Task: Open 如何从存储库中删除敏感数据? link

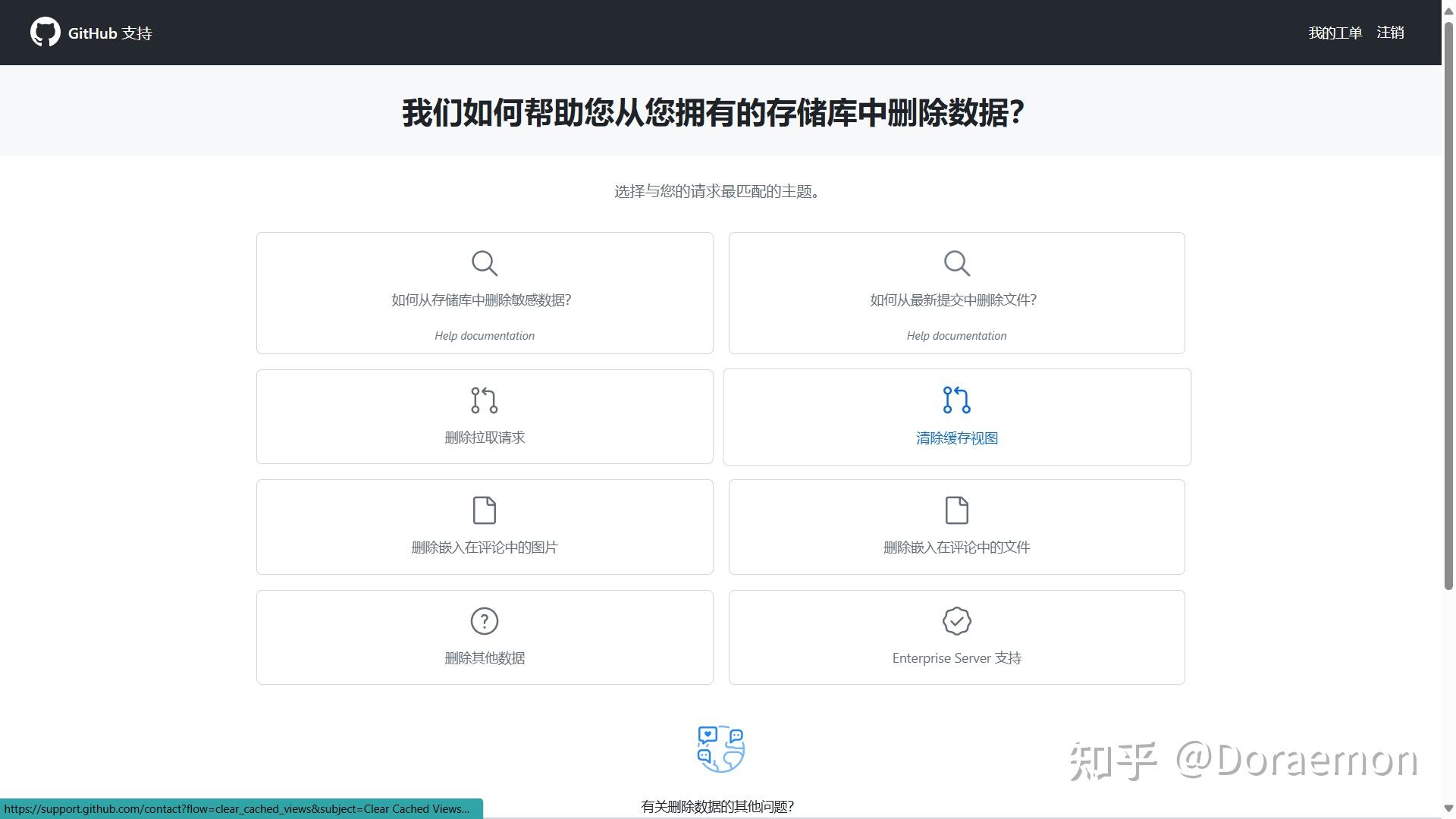Action: tap(482, 300)
